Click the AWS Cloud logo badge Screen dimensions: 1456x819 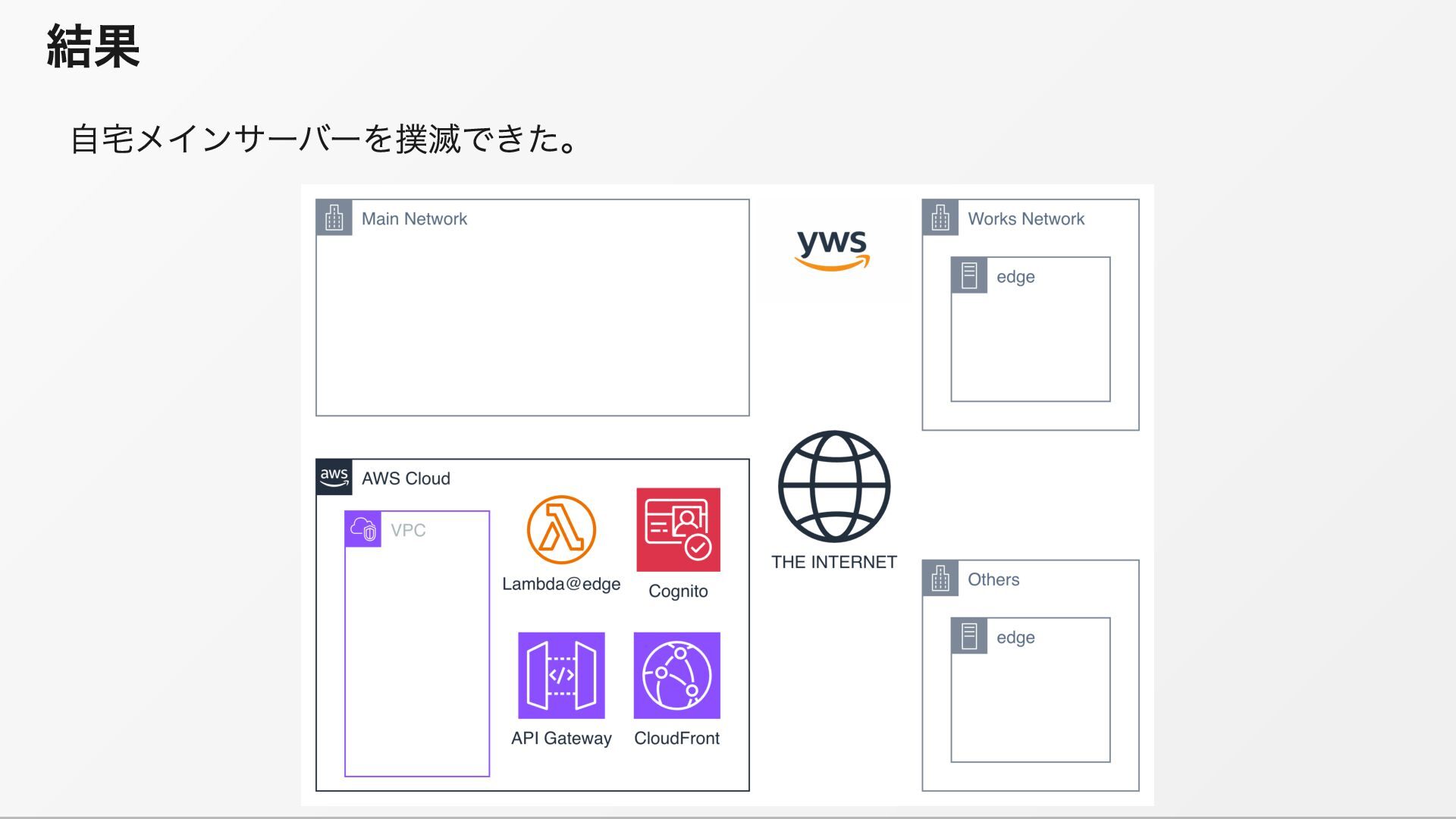click(334, 478)
